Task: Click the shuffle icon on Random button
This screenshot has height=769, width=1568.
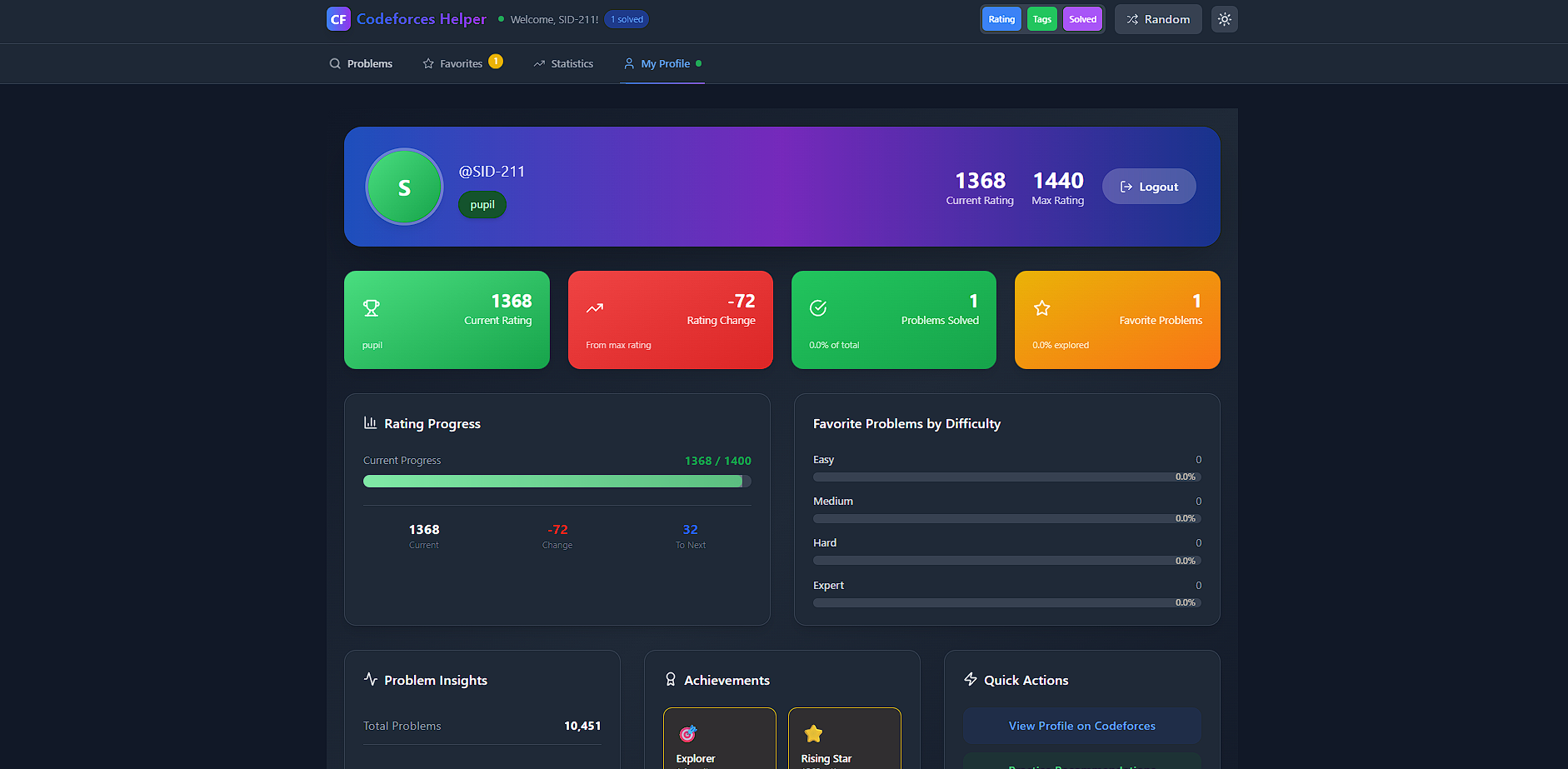Action: 1132,18
